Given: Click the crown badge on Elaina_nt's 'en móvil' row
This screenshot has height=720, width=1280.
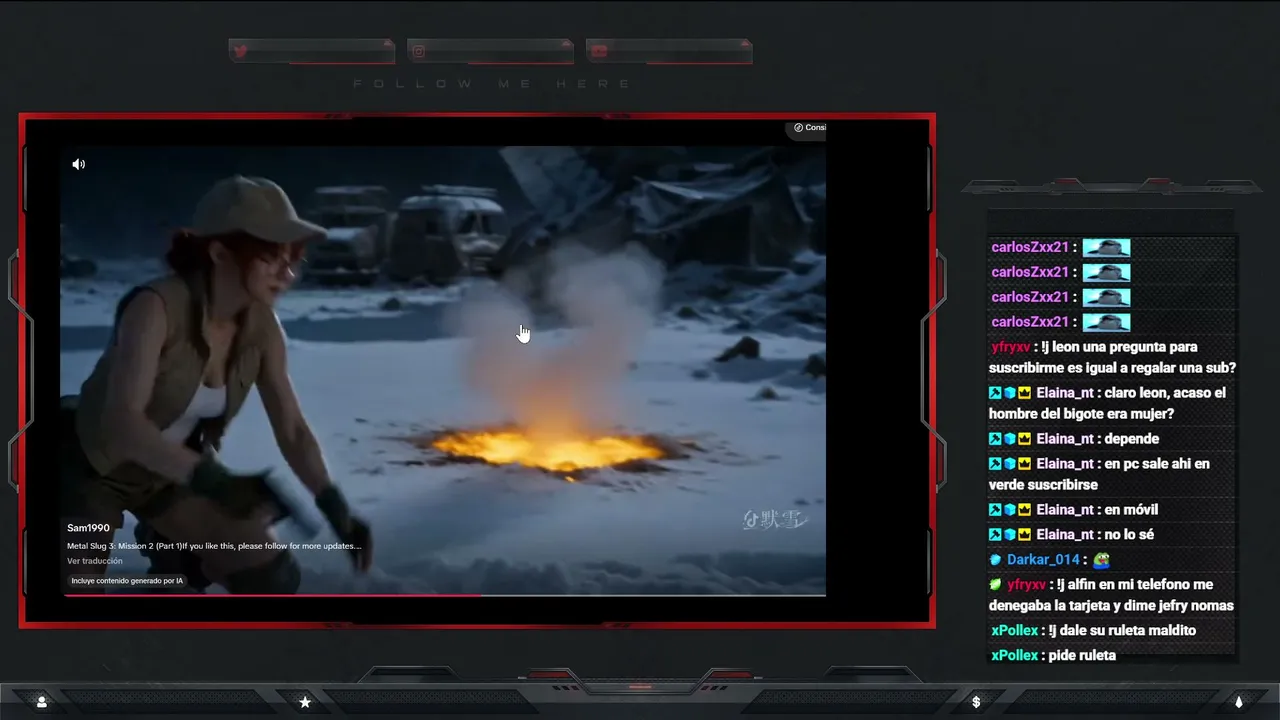Looking at the screenshot, I should (x=1024, y=510).
